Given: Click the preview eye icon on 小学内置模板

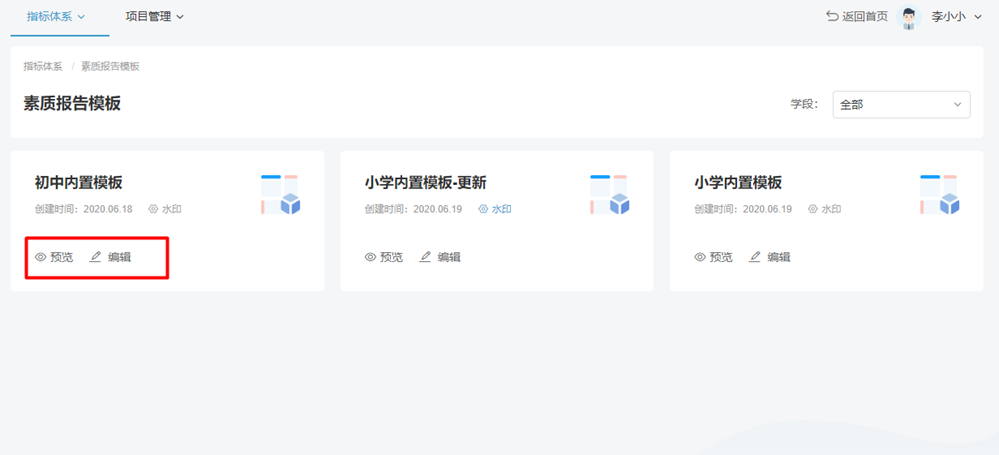Looking at the screenshot, I should tap(700, 257).
